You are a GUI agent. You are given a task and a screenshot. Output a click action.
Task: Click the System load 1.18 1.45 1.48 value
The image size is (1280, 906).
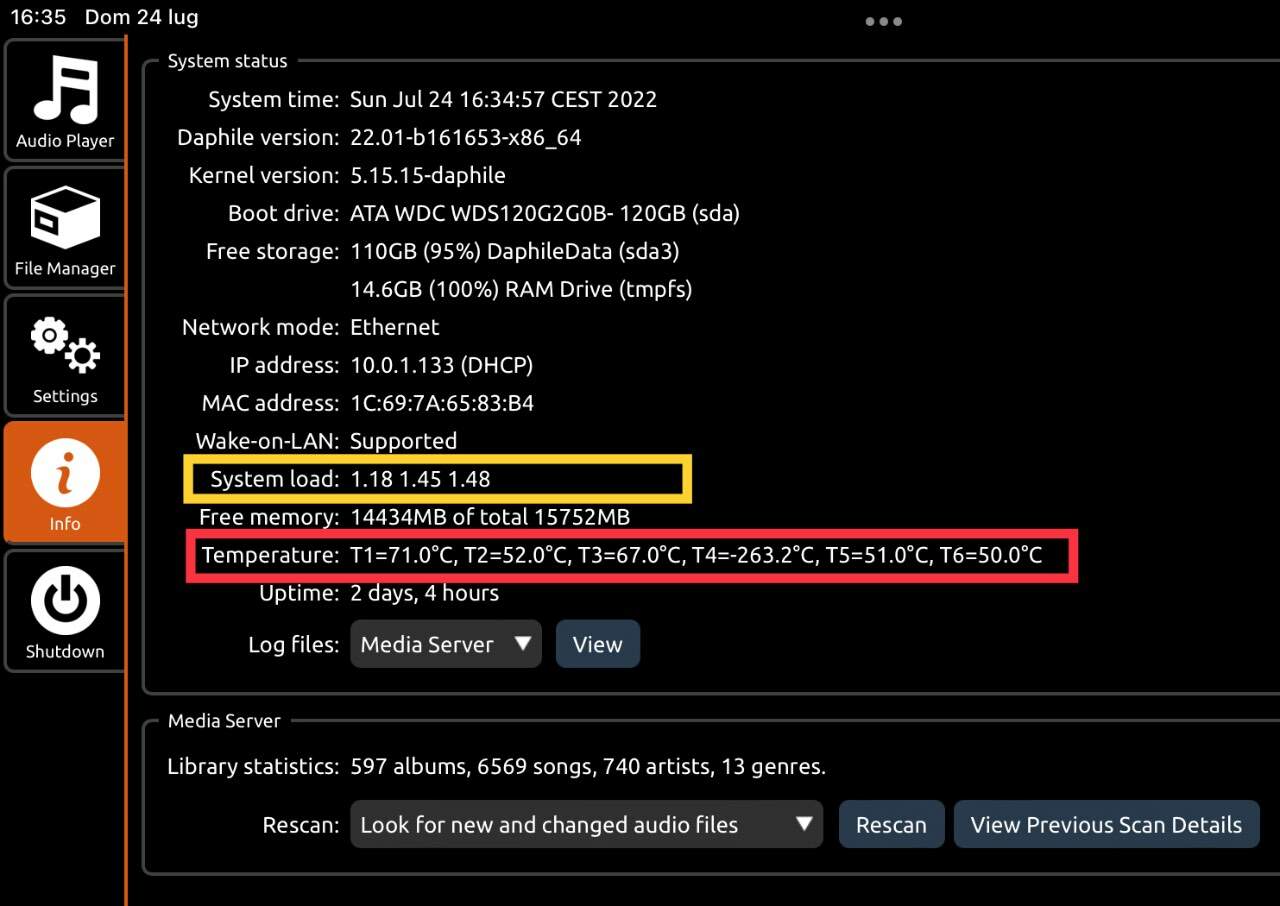coord(420,479)
